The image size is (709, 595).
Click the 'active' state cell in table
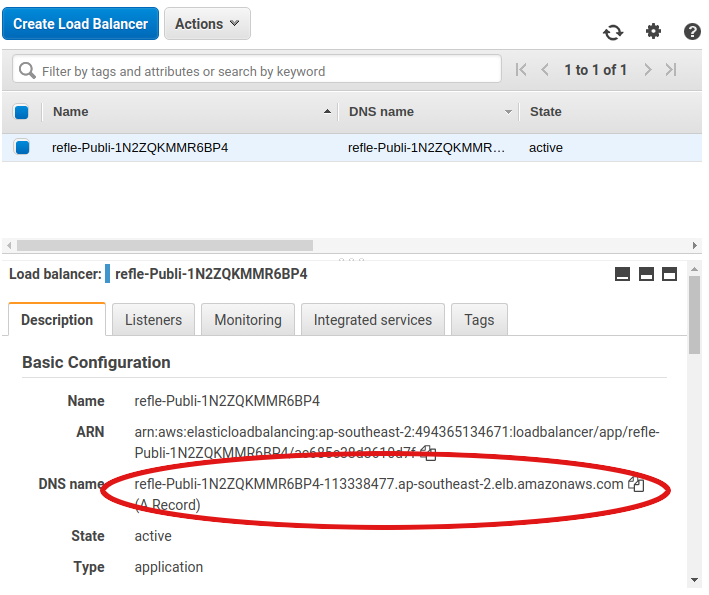(546, 148)
